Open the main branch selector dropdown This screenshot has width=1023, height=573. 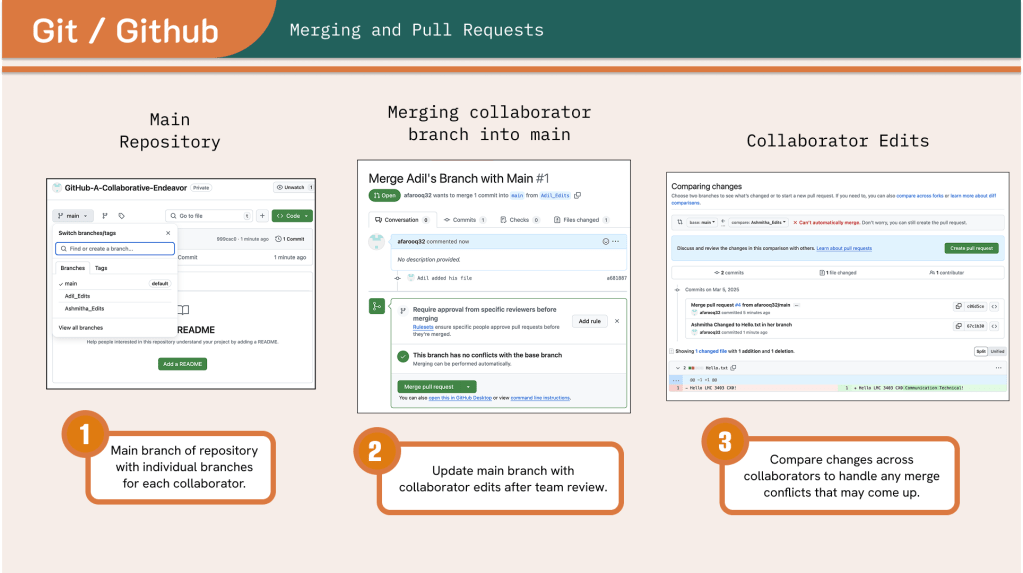73,215
